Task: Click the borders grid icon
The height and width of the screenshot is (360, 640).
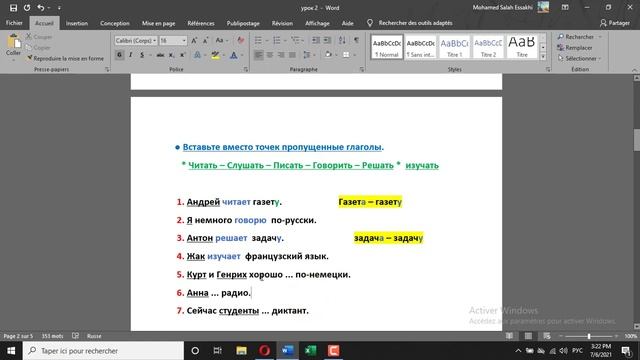Action: [x=346, y=55]
